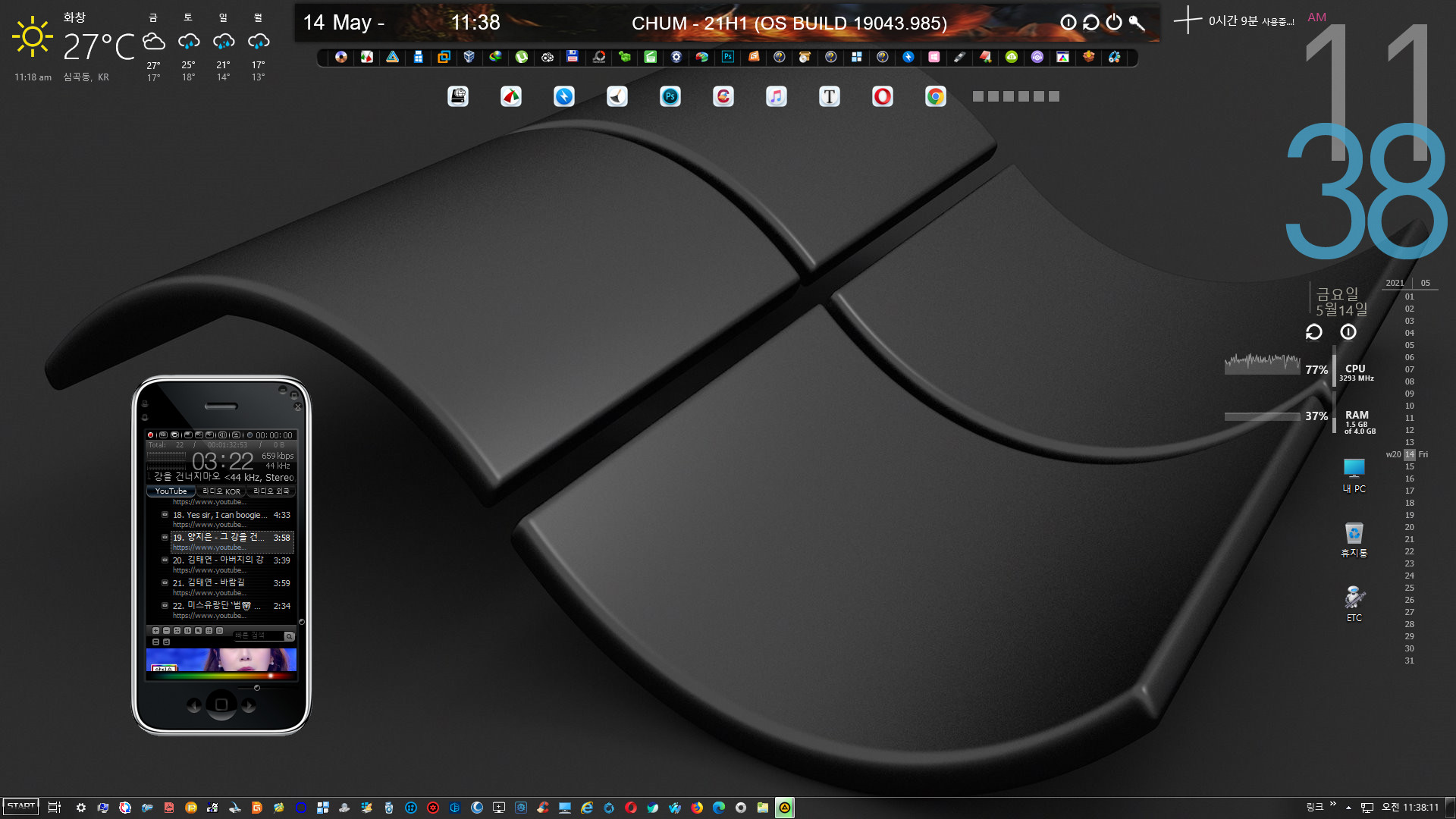
Task: Click the rainbow seek bar in the player
Action: click(221, 676)
